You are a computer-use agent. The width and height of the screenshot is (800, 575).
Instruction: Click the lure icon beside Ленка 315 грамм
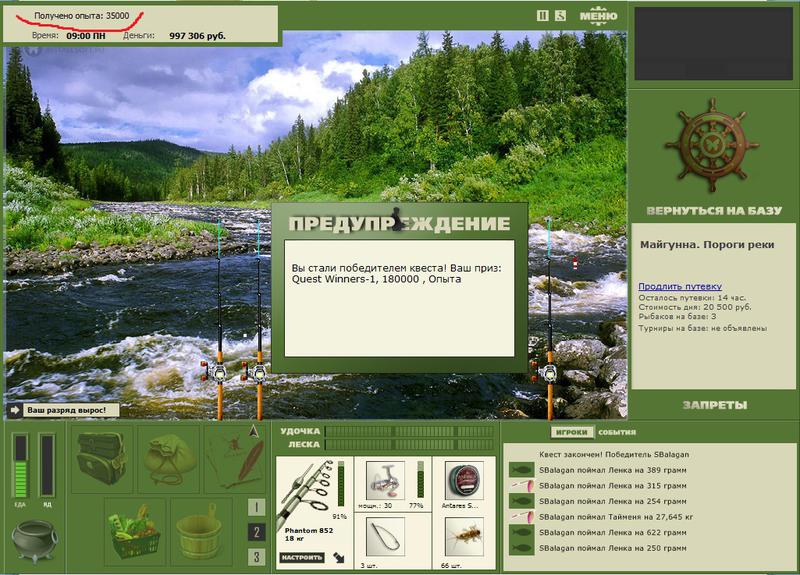521,485
